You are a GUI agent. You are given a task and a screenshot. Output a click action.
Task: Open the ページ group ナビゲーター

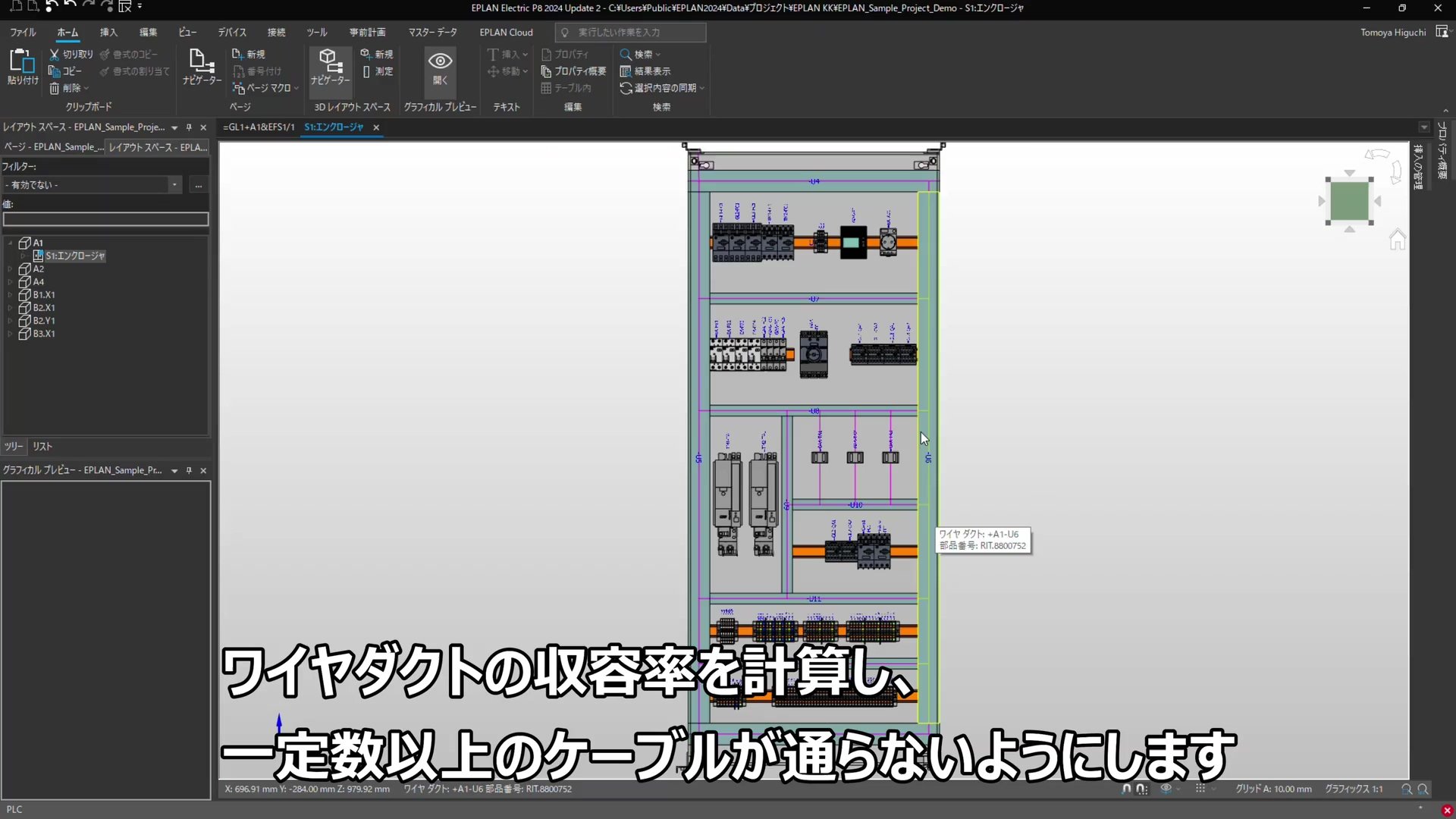[x=202, y=67]
